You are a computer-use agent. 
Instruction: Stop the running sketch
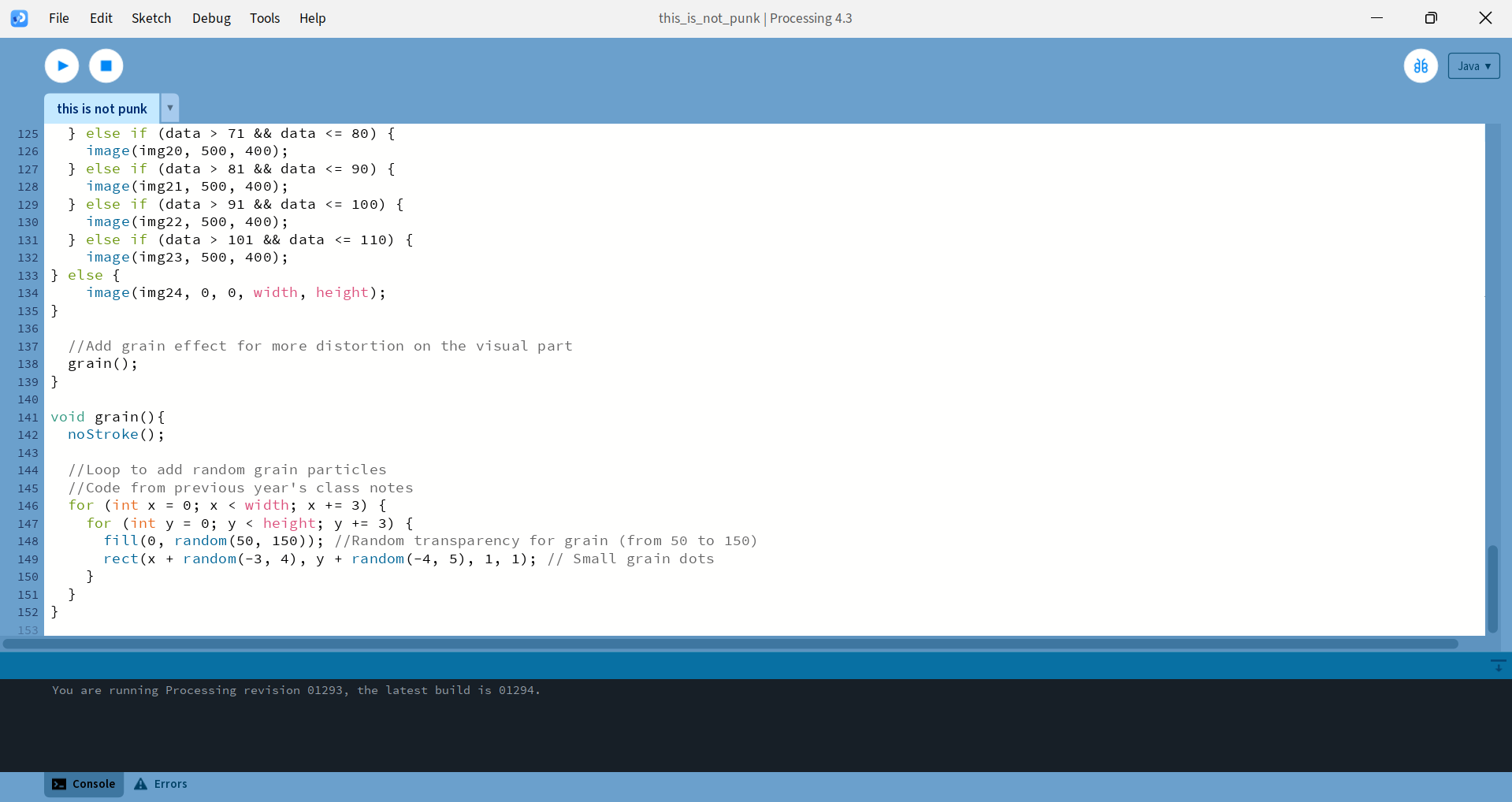coord(106,66)
